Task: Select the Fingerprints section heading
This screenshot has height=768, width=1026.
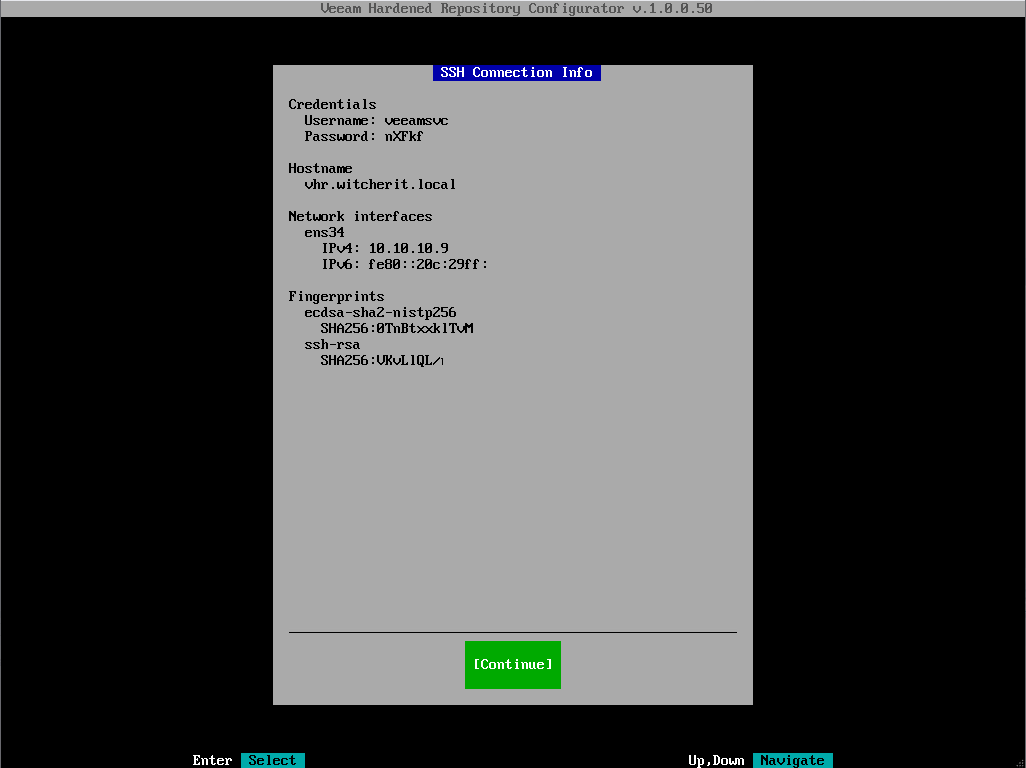Action: click(x=336, y=297)
